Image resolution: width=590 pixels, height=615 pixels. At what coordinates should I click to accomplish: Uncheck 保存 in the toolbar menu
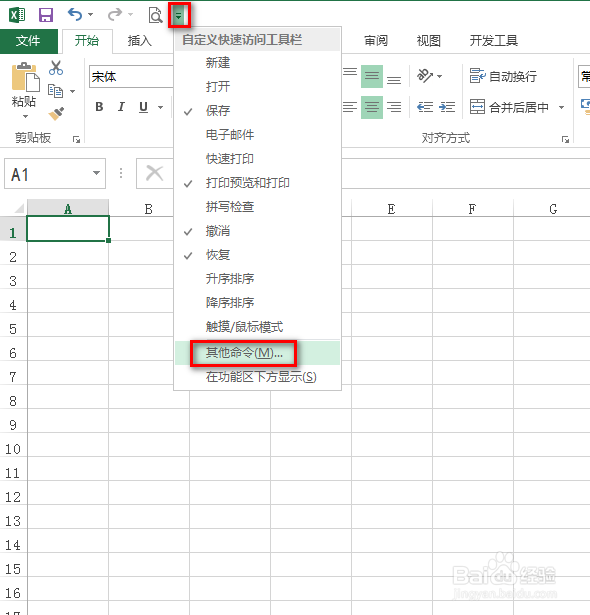[x=257, y=111]
